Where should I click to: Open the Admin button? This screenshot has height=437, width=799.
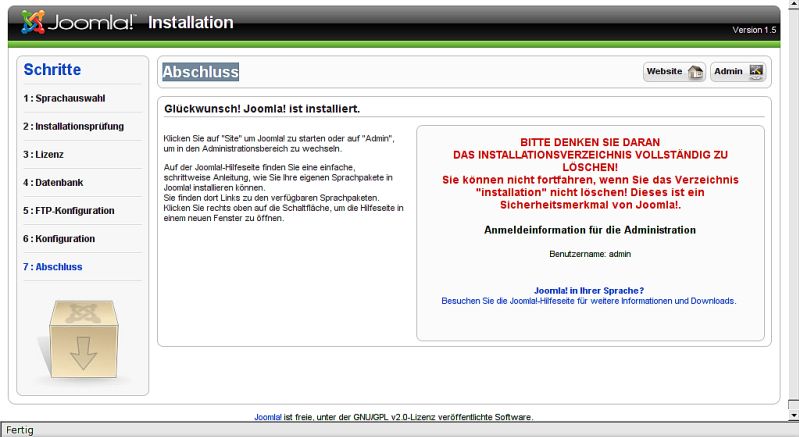point(738,72)
